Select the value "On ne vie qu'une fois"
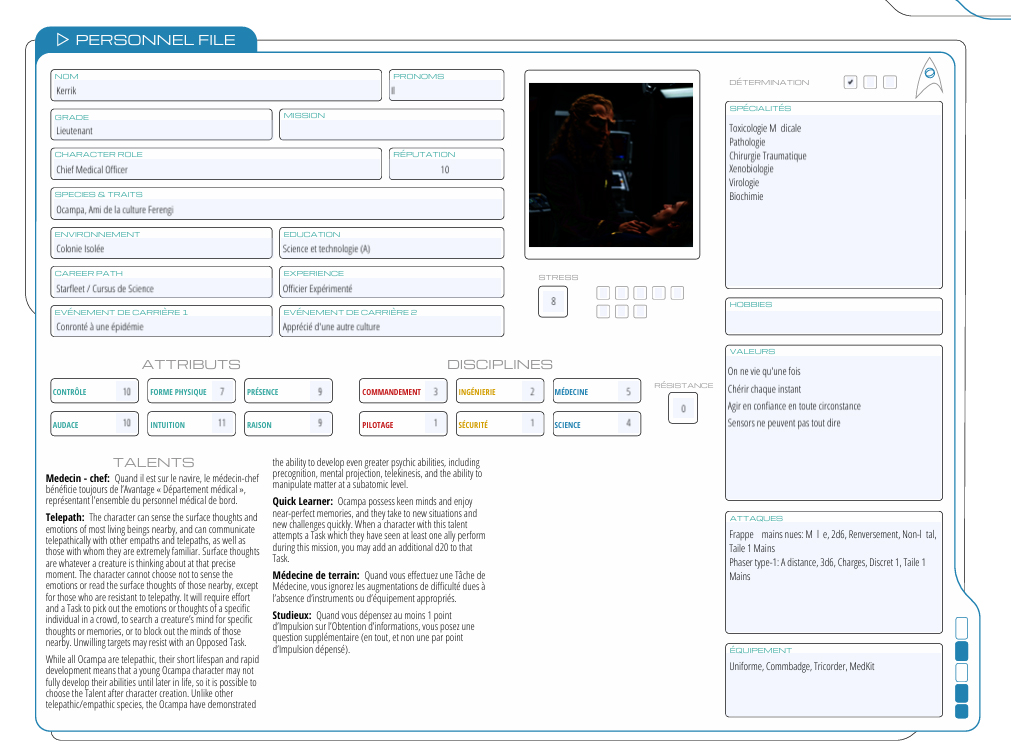The height and width of the screenshot is (744, 1011). 764,371
